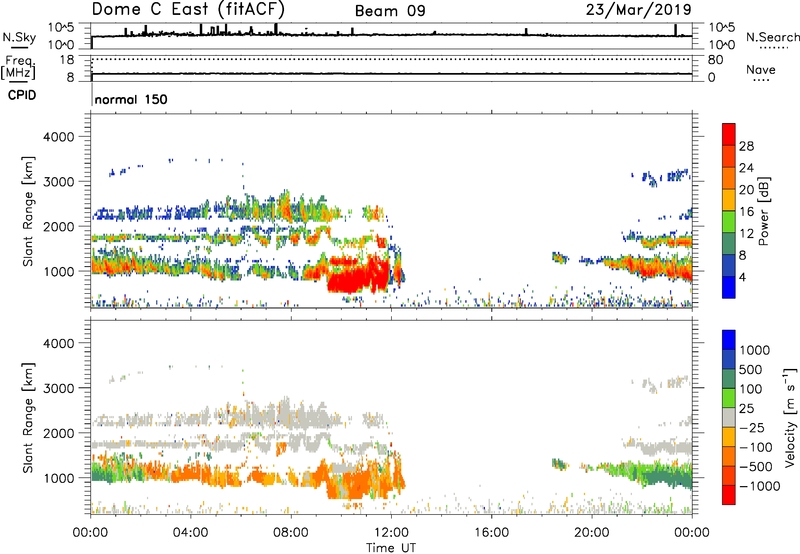Click the '4000' tick on the power panel

pos(58,137)
